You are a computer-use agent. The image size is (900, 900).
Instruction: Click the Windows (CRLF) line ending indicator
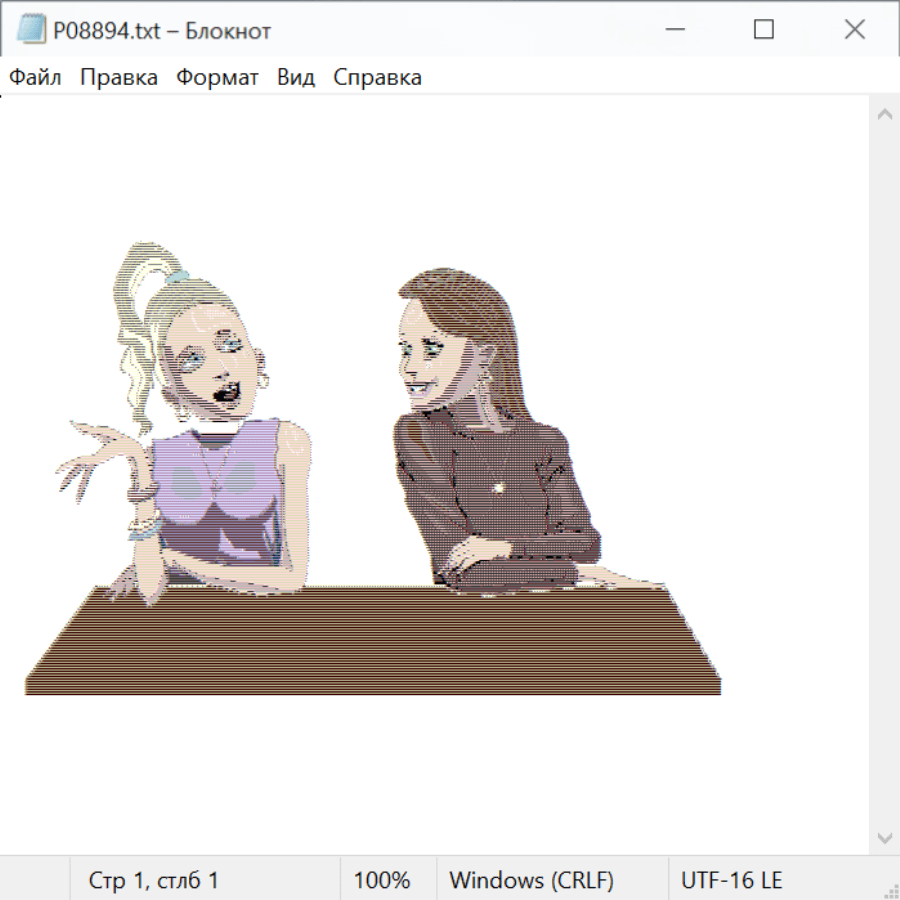pyautogui.click(x=531, y=881)
